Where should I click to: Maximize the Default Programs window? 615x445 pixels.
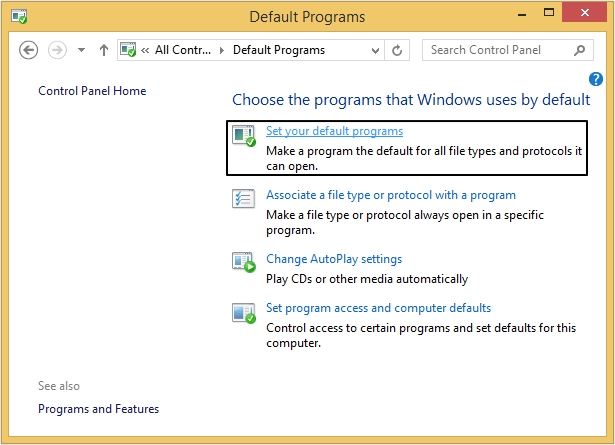coord(549,13)
